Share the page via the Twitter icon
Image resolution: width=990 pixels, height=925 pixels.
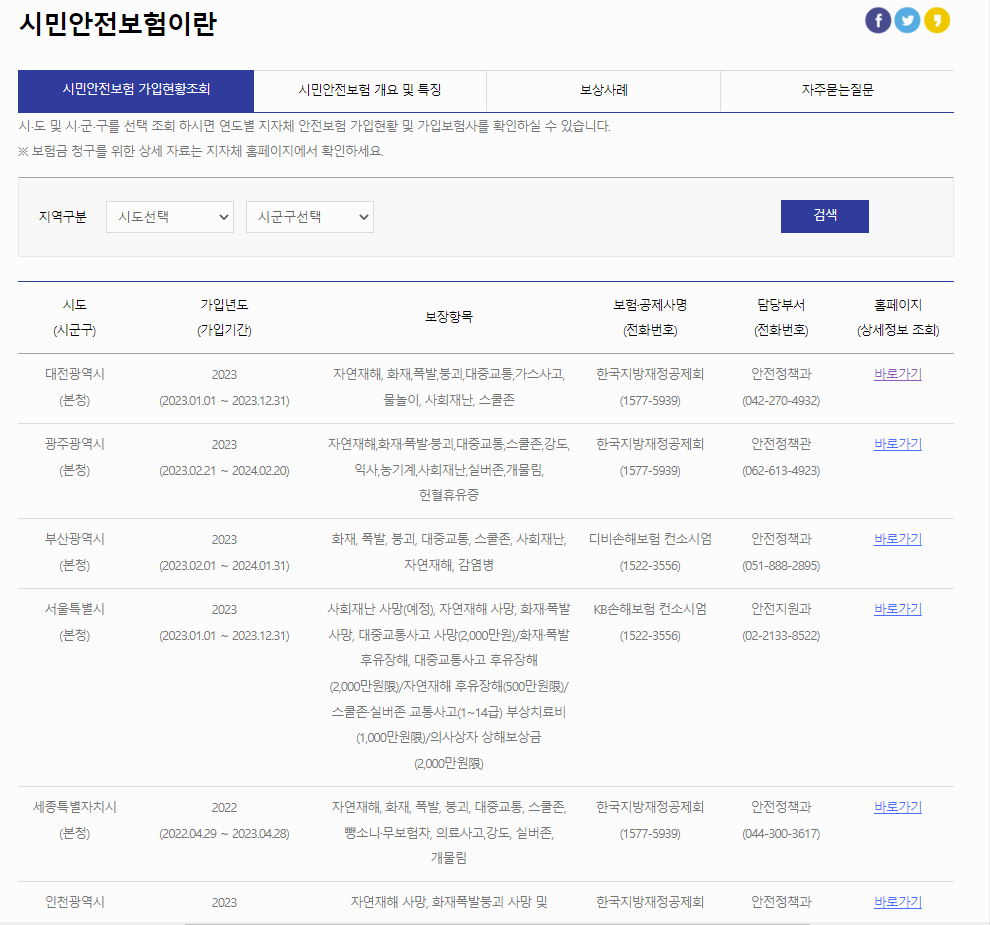[907, 19]
